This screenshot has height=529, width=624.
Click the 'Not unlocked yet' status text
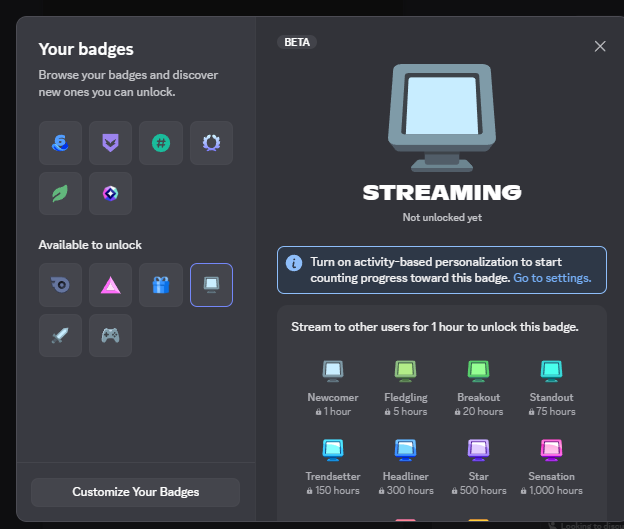442,217
